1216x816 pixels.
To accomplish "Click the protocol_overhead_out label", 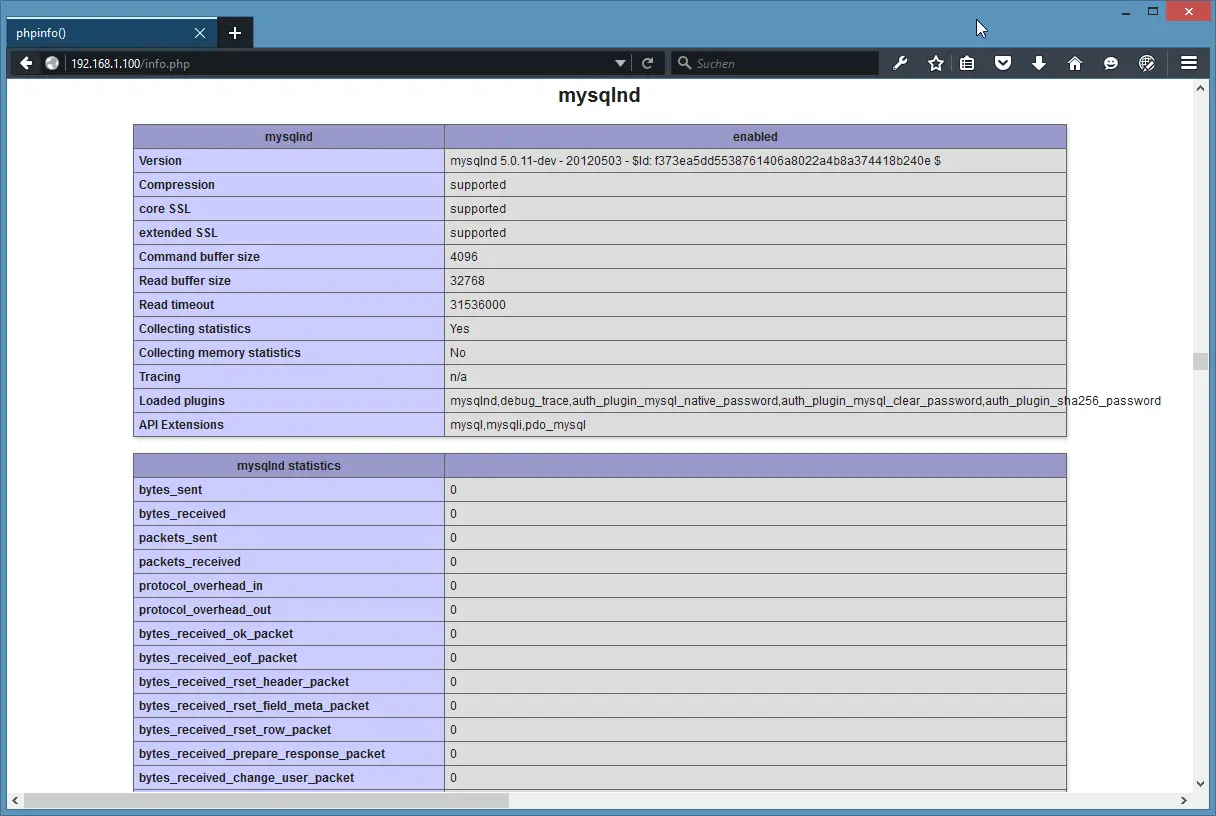I will tap(205, 610).
